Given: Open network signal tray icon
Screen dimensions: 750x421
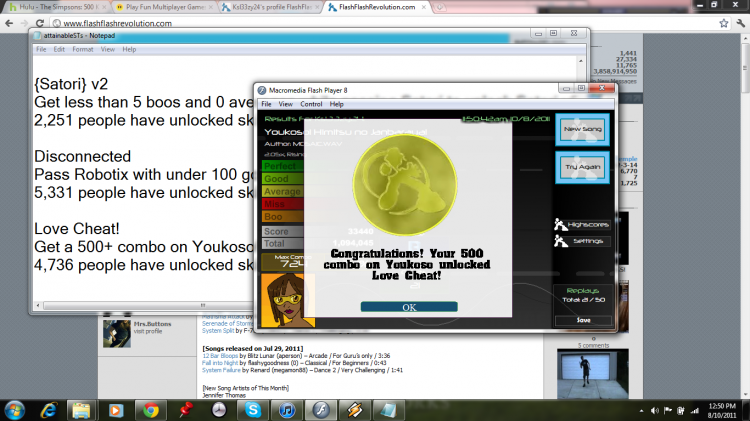Looking at the screenshot, I should point(695,410).
